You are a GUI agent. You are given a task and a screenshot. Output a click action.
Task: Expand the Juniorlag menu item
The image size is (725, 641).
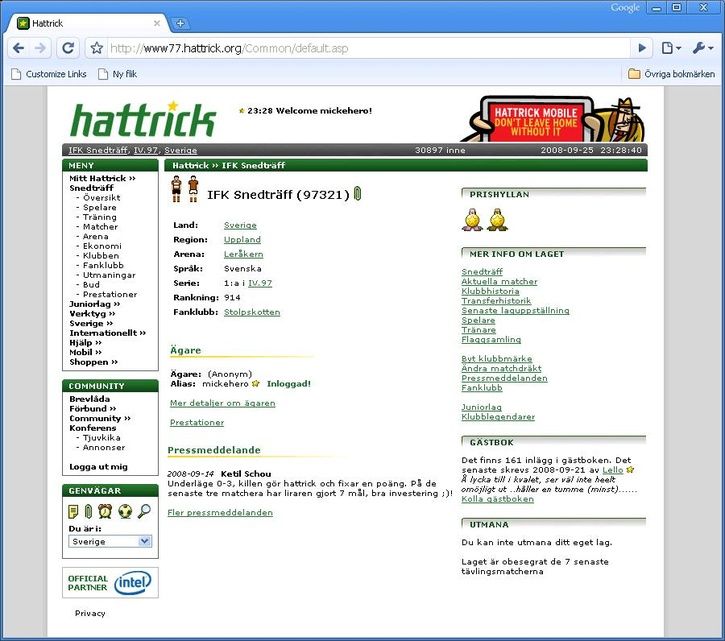click(x=94, y=304)
